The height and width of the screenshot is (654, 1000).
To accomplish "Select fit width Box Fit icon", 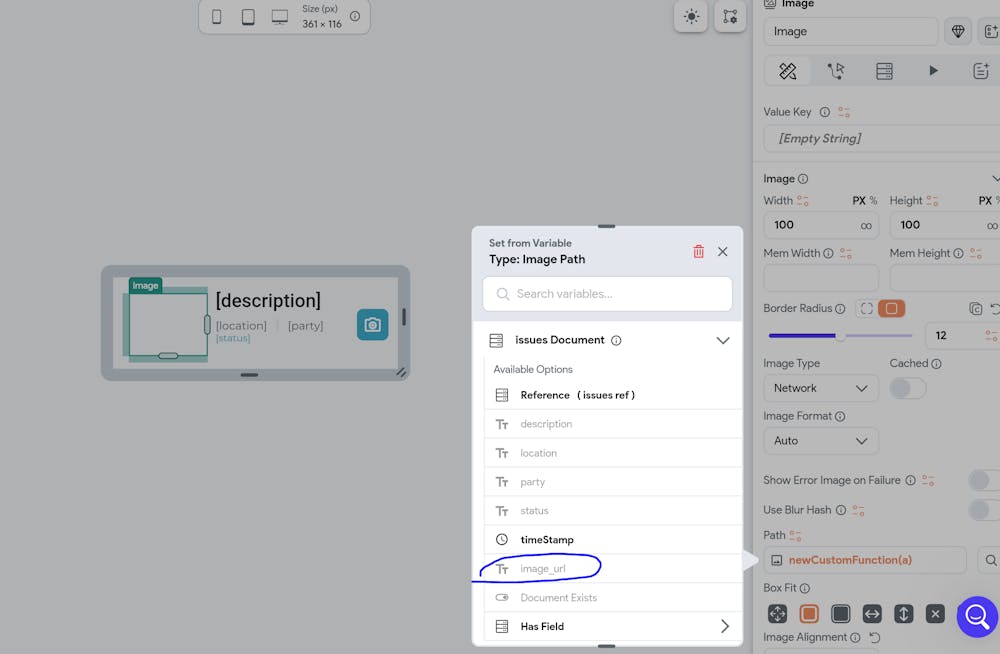I will point(872,614).
